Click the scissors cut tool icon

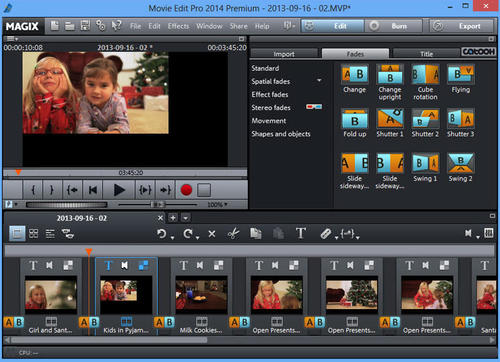coord(233,233)
